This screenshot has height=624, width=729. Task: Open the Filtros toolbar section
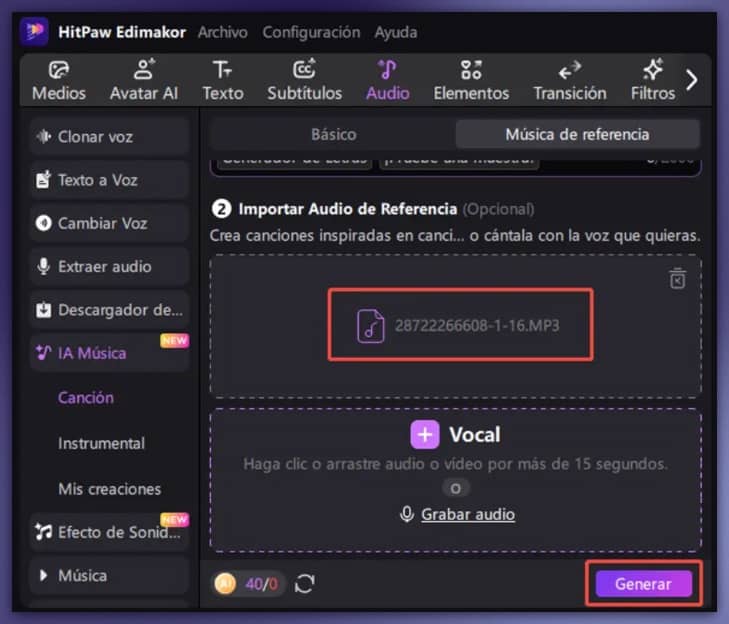653,81
